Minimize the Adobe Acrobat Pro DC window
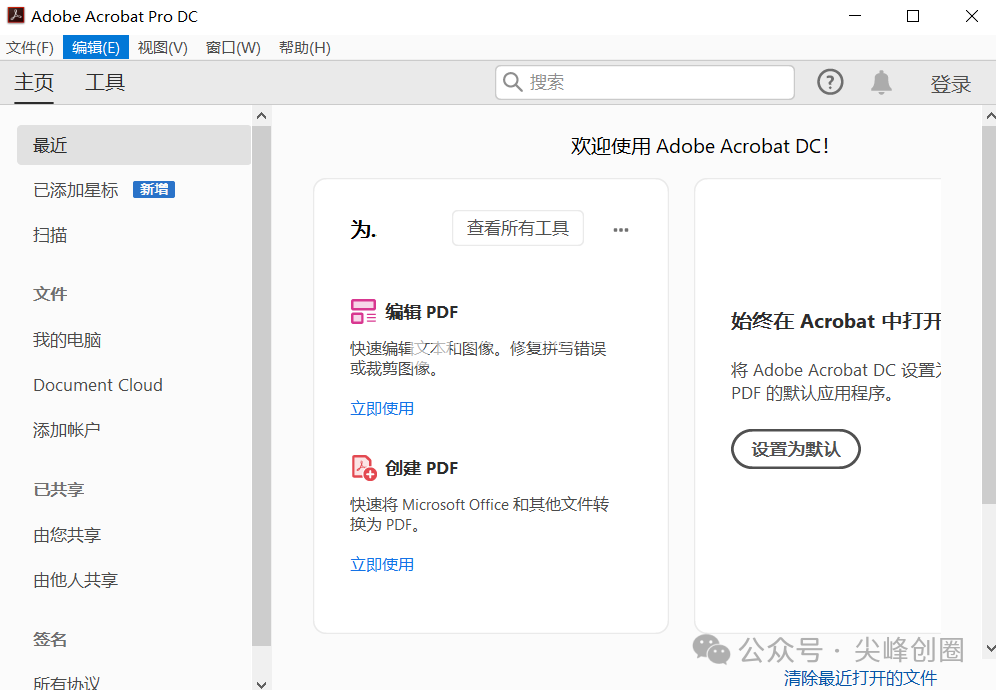Viewport: 996px width, 690px height. point(855,16)
